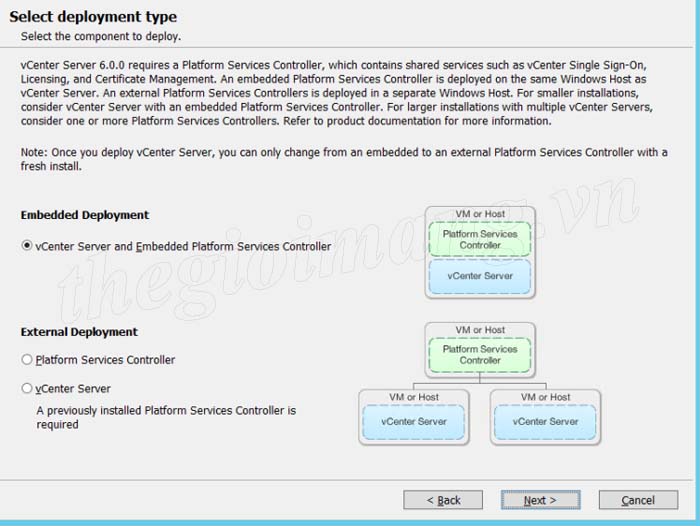Proceed with the Next button
Viewport: 700px width, 526px height.
click(541, 500)
